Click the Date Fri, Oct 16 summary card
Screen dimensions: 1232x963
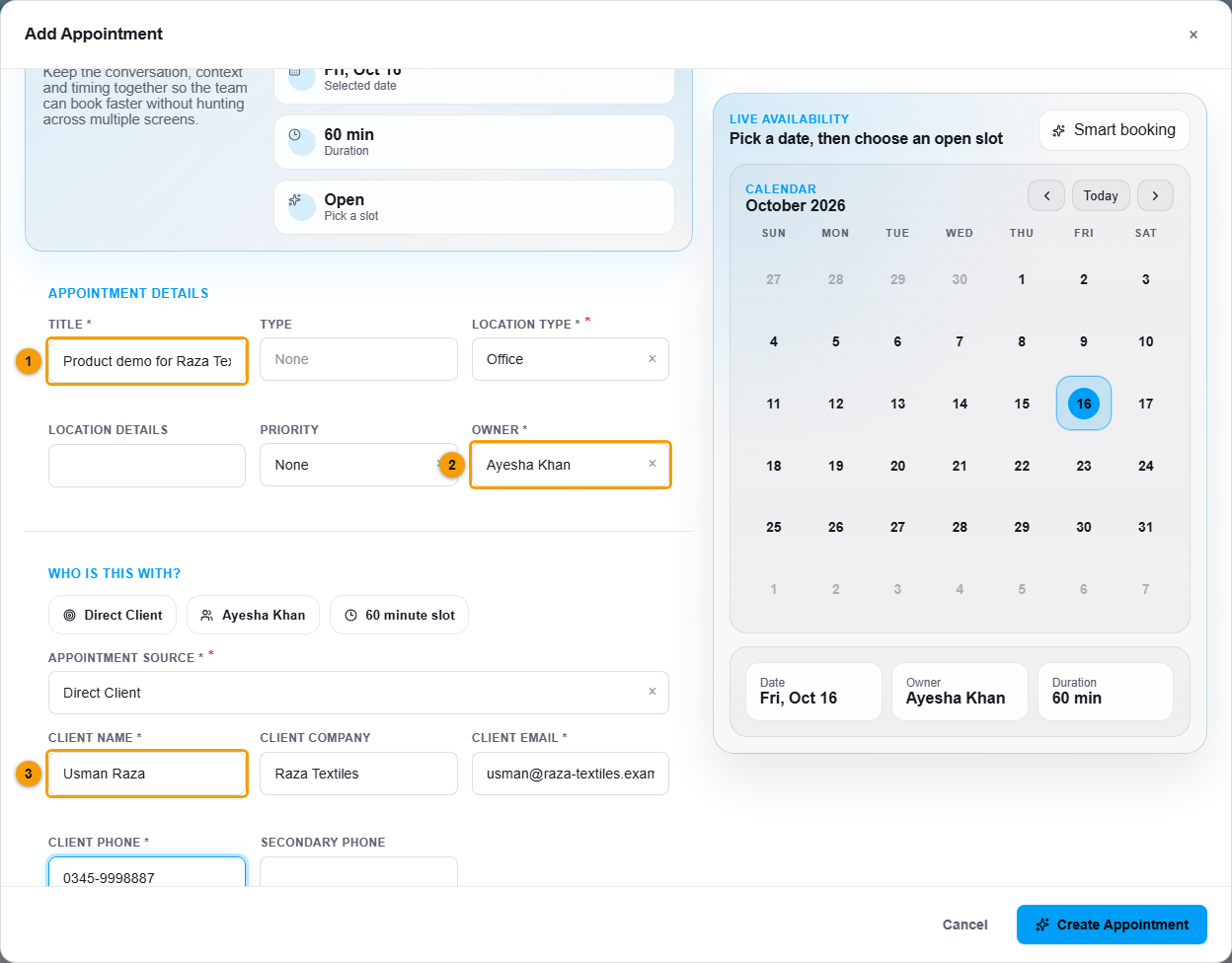(813, 692)
